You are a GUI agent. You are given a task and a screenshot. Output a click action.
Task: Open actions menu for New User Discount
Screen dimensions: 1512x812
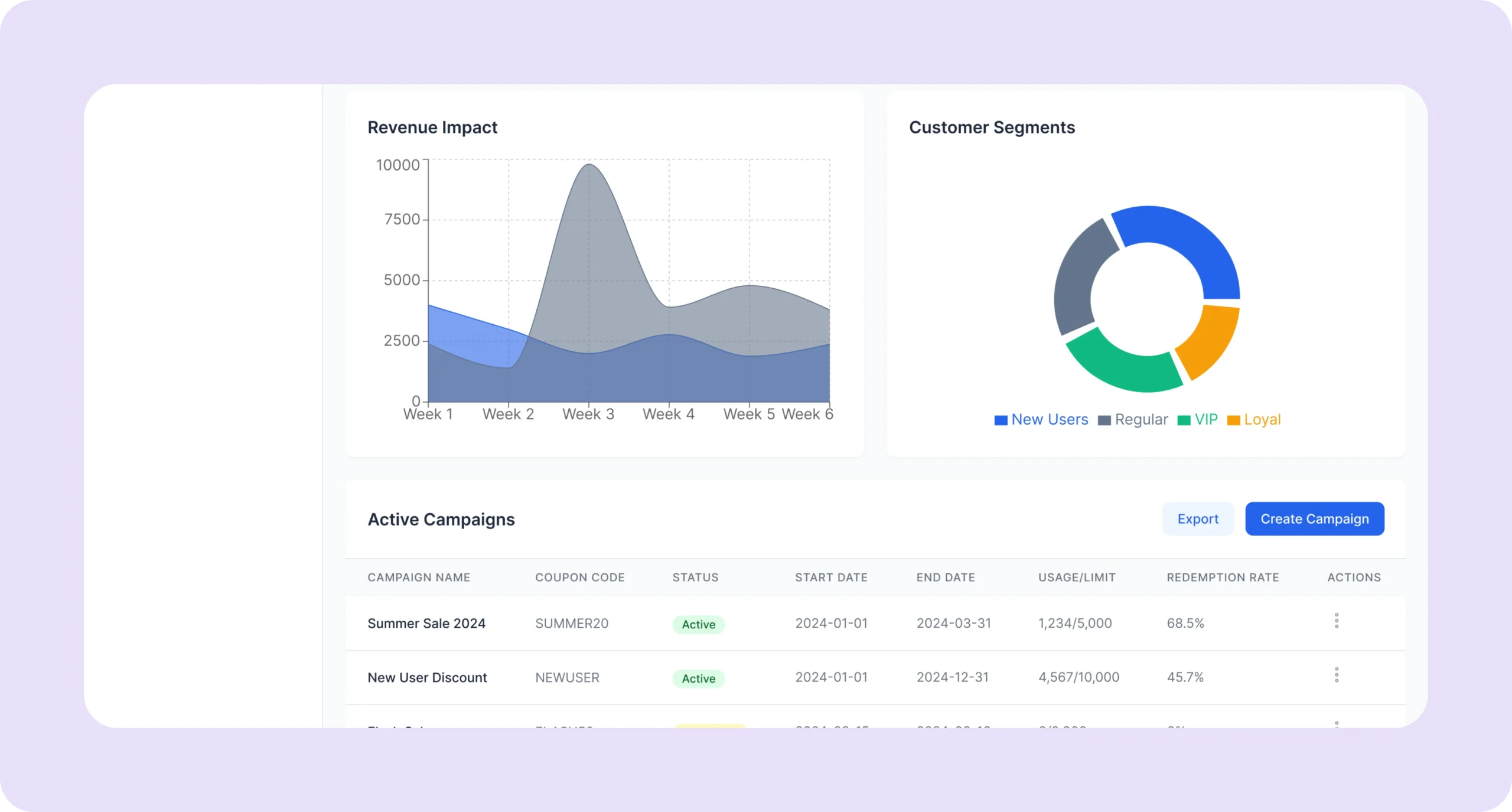pos(1336,675)
